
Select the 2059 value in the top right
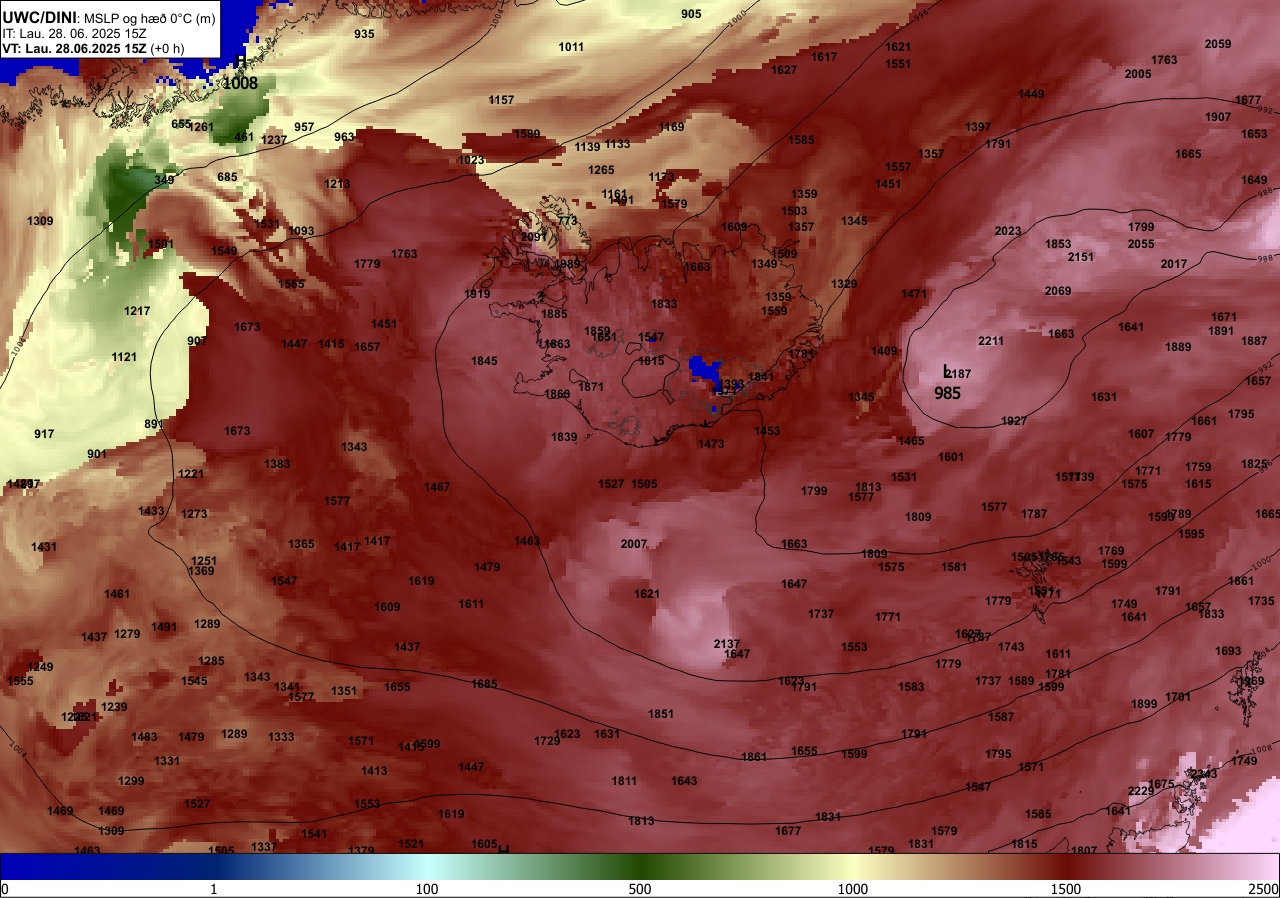click(1218, 44)
